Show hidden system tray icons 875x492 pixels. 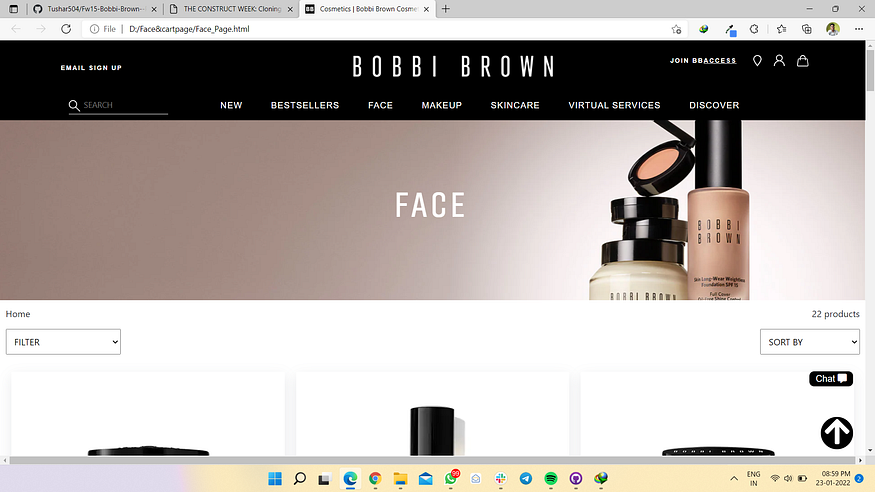tap(734, 479)
